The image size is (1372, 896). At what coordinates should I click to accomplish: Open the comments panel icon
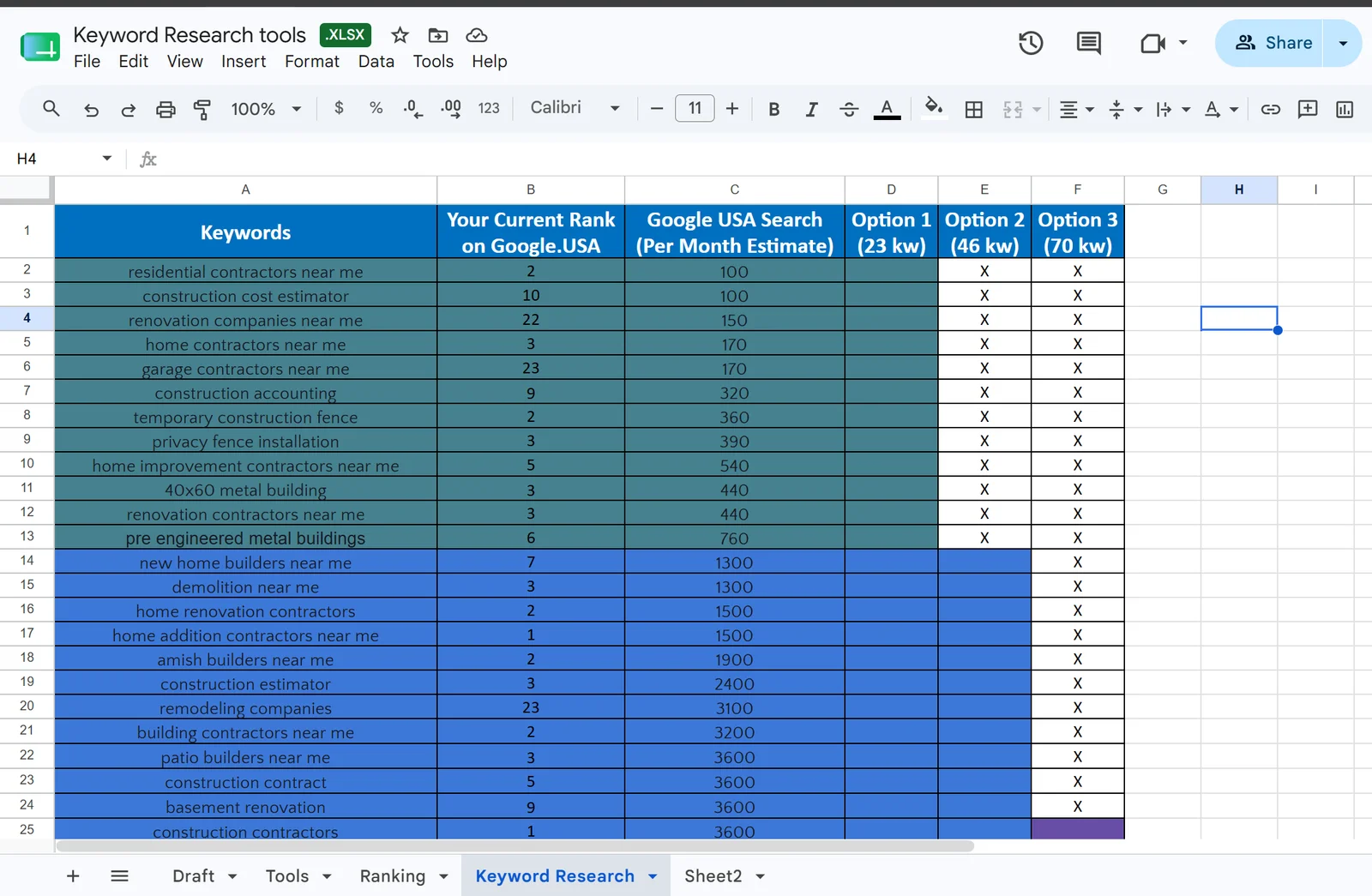tap(1089, 43)
